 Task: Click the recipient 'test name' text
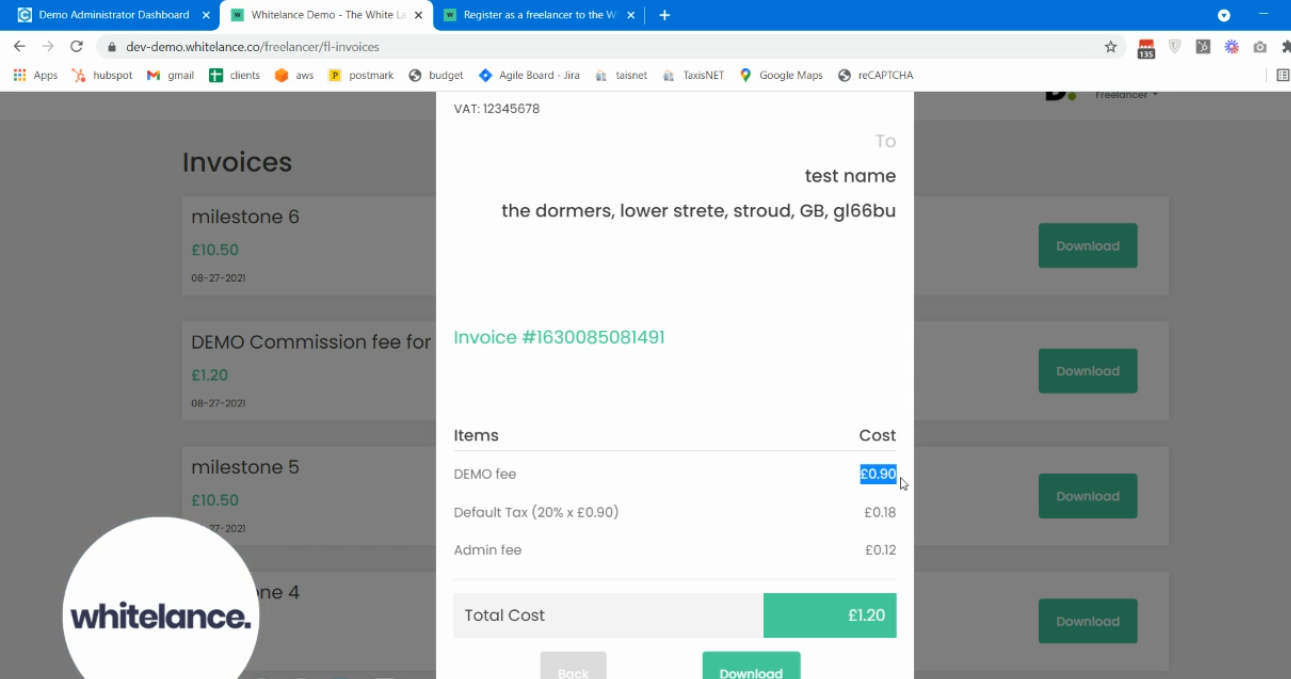click(850, 176)
